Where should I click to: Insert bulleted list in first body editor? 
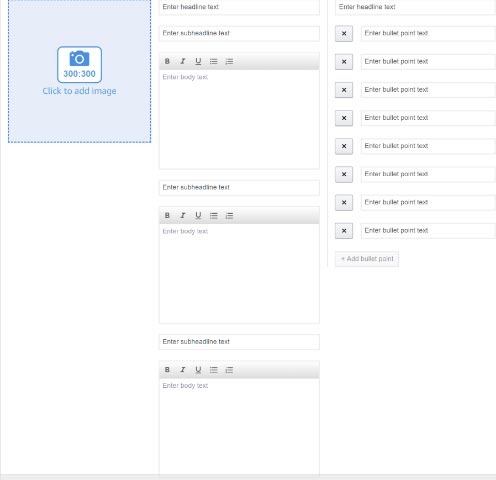(214, 61)
